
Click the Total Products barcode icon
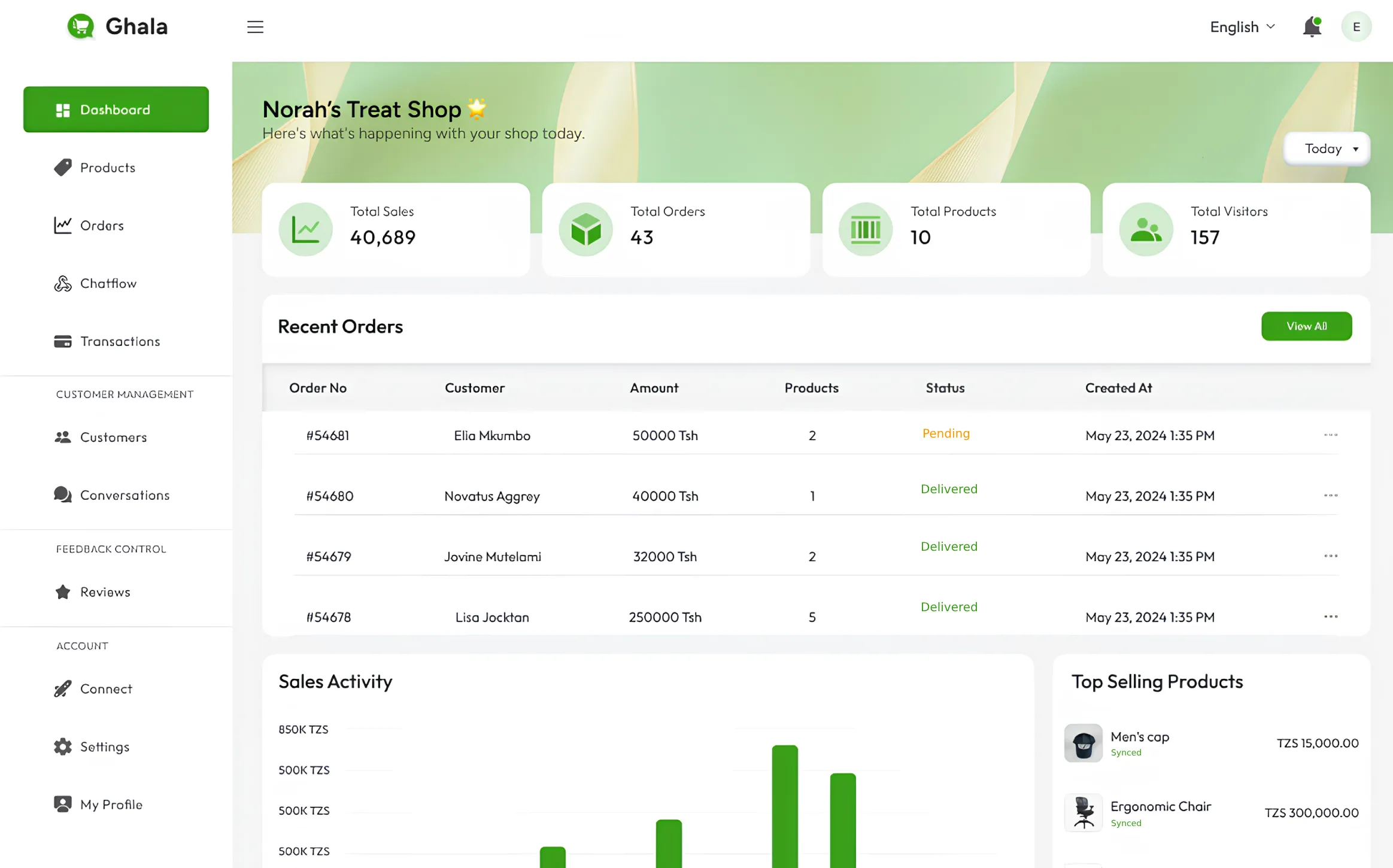pos(866,229)
